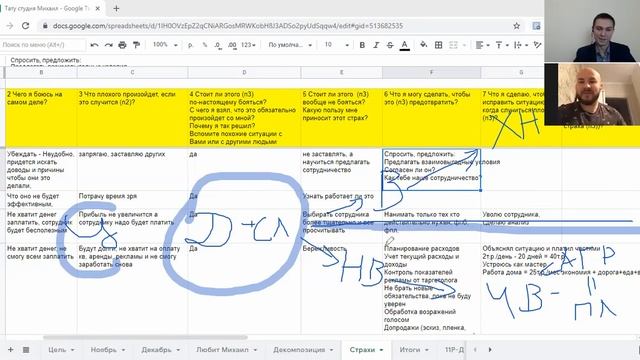Select column D header
Image resolution: width=640 pixels, height=360 pixels.
244,72
